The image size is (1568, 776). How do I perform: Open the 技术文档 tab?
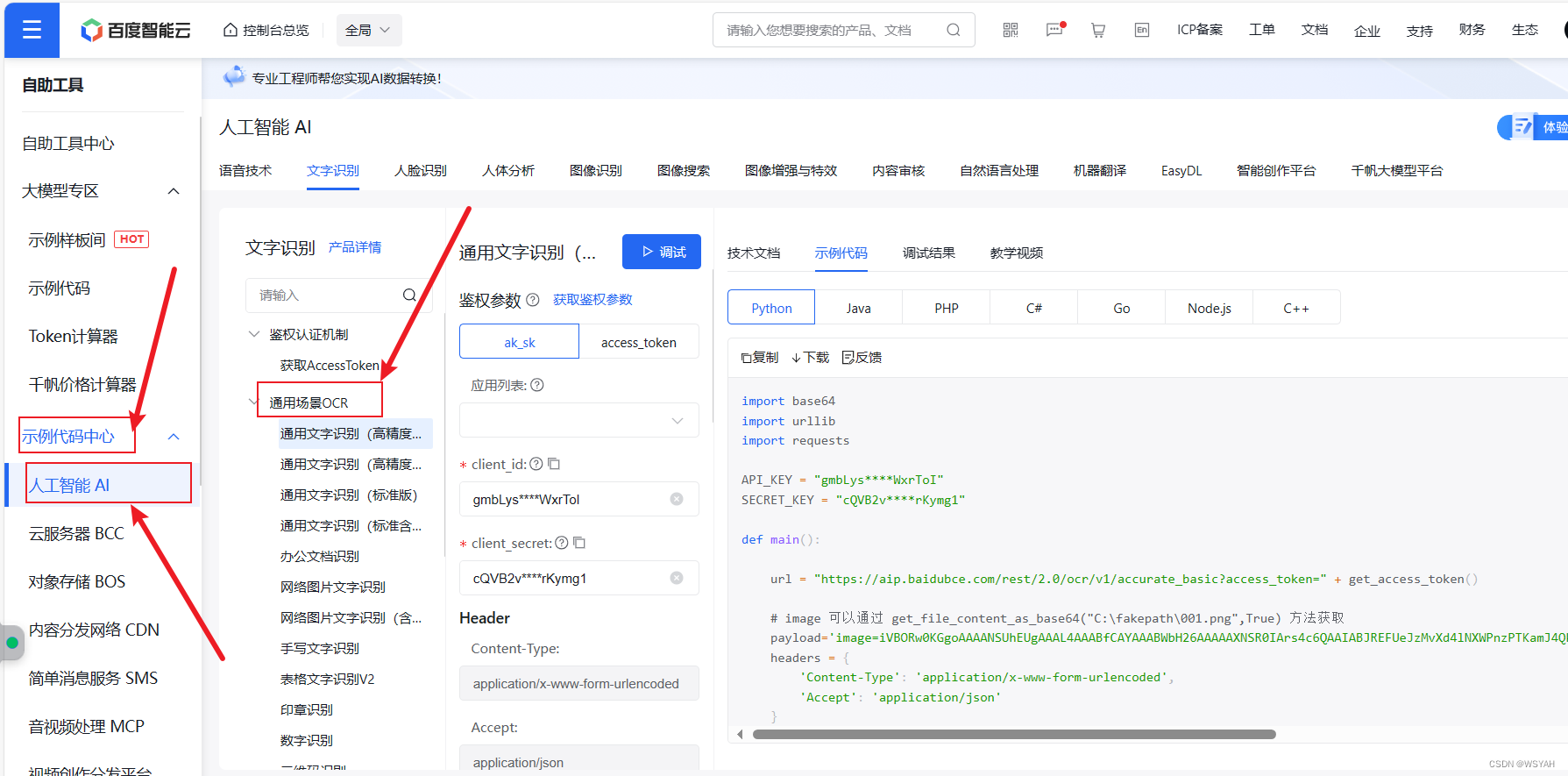754,253
